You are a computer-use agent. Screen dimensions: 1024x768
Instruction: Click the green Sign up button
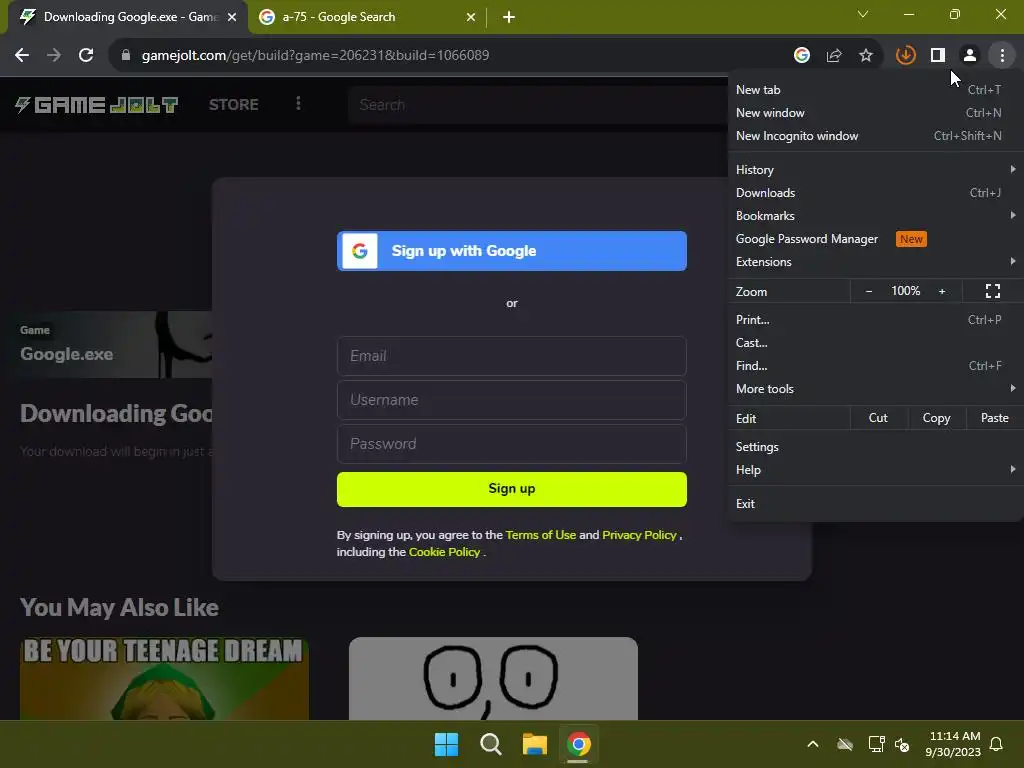(x=511, y=489)
